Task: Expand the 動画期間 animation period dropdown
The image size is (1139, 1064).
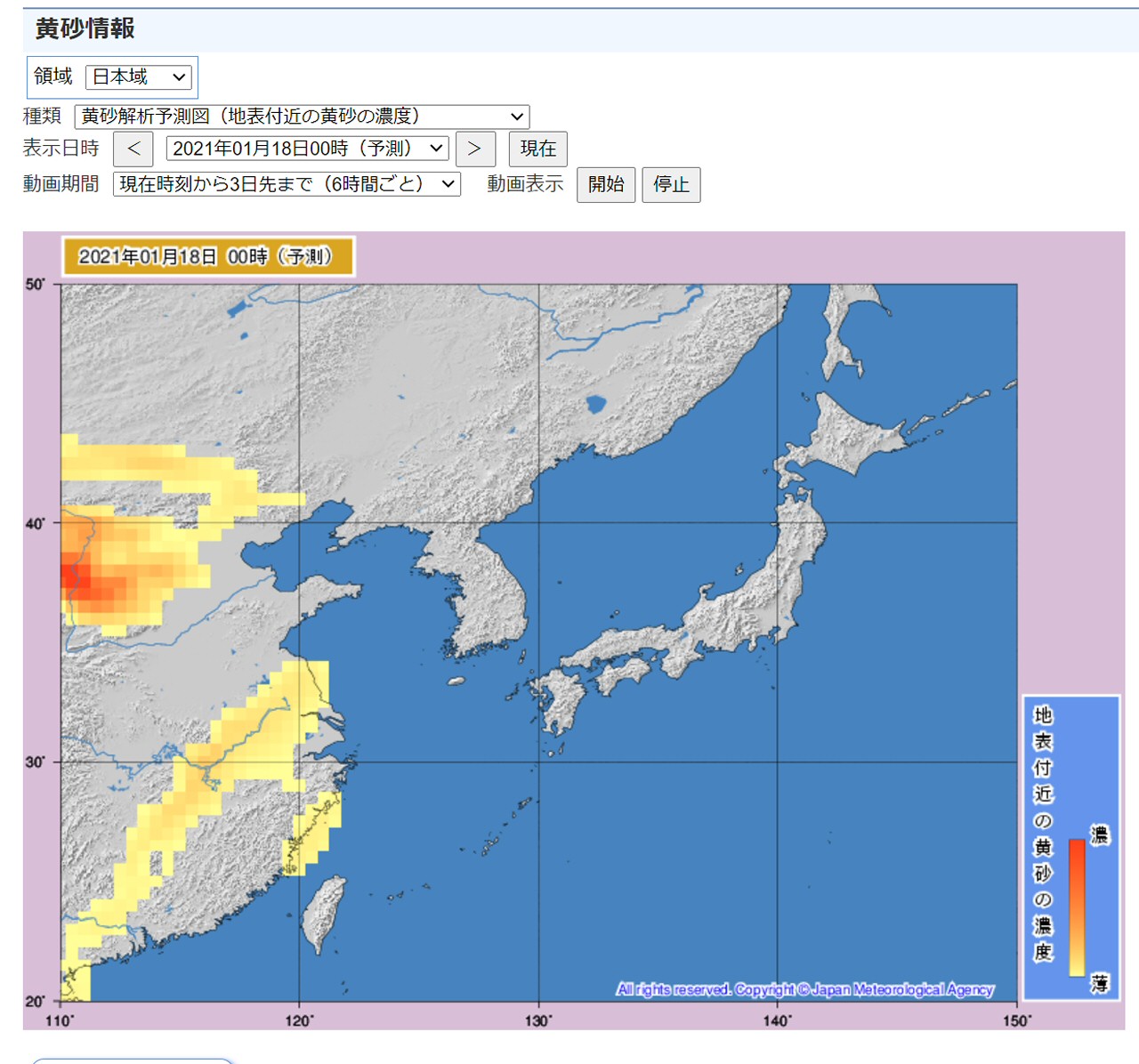Action: pyautogui.click(x=286, y=184)
